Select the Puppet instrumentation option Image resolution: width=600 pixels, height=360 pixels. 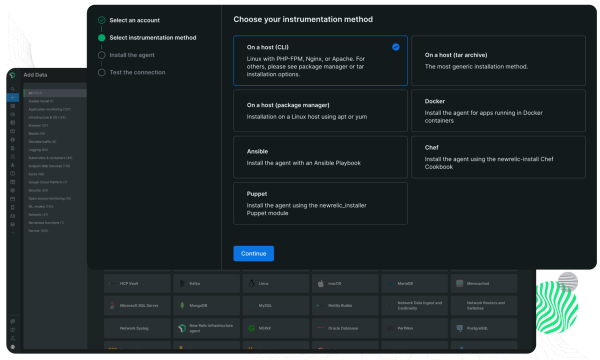320,203
